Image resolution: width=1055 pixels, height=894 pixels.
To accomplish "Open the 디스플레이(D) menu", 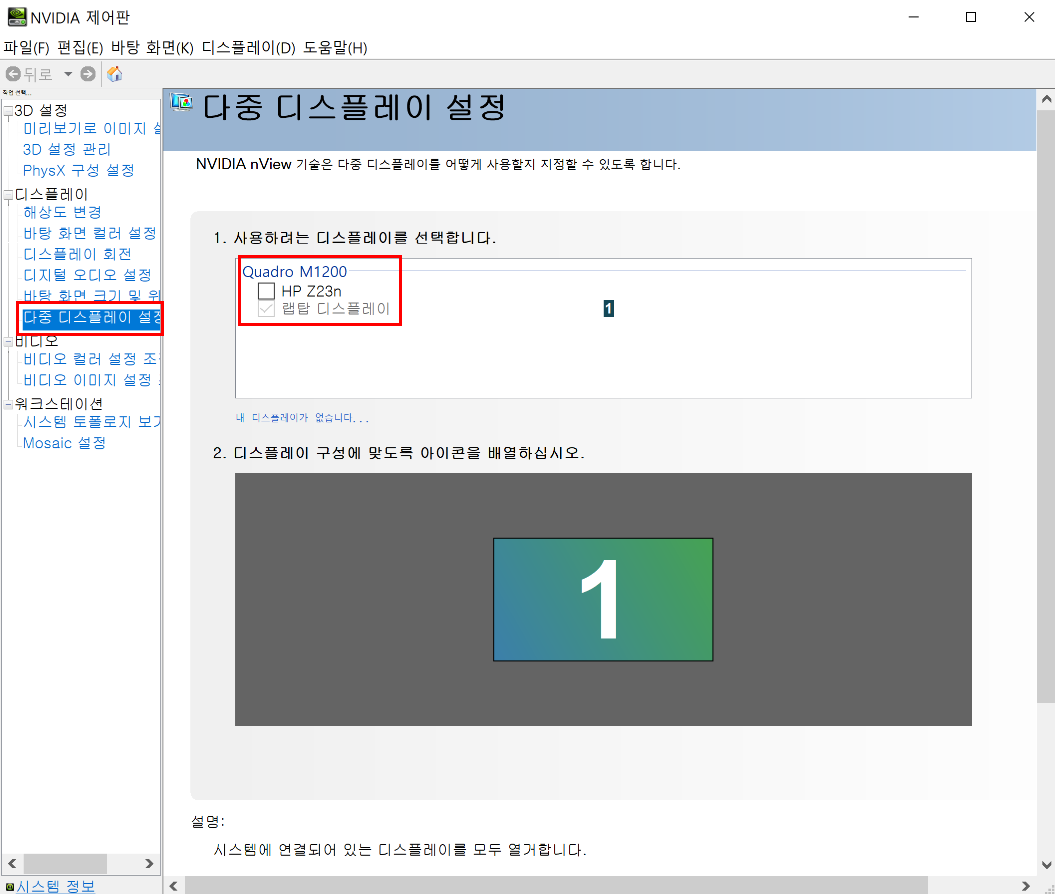I will pyautogui.click(x=248, y=48).
